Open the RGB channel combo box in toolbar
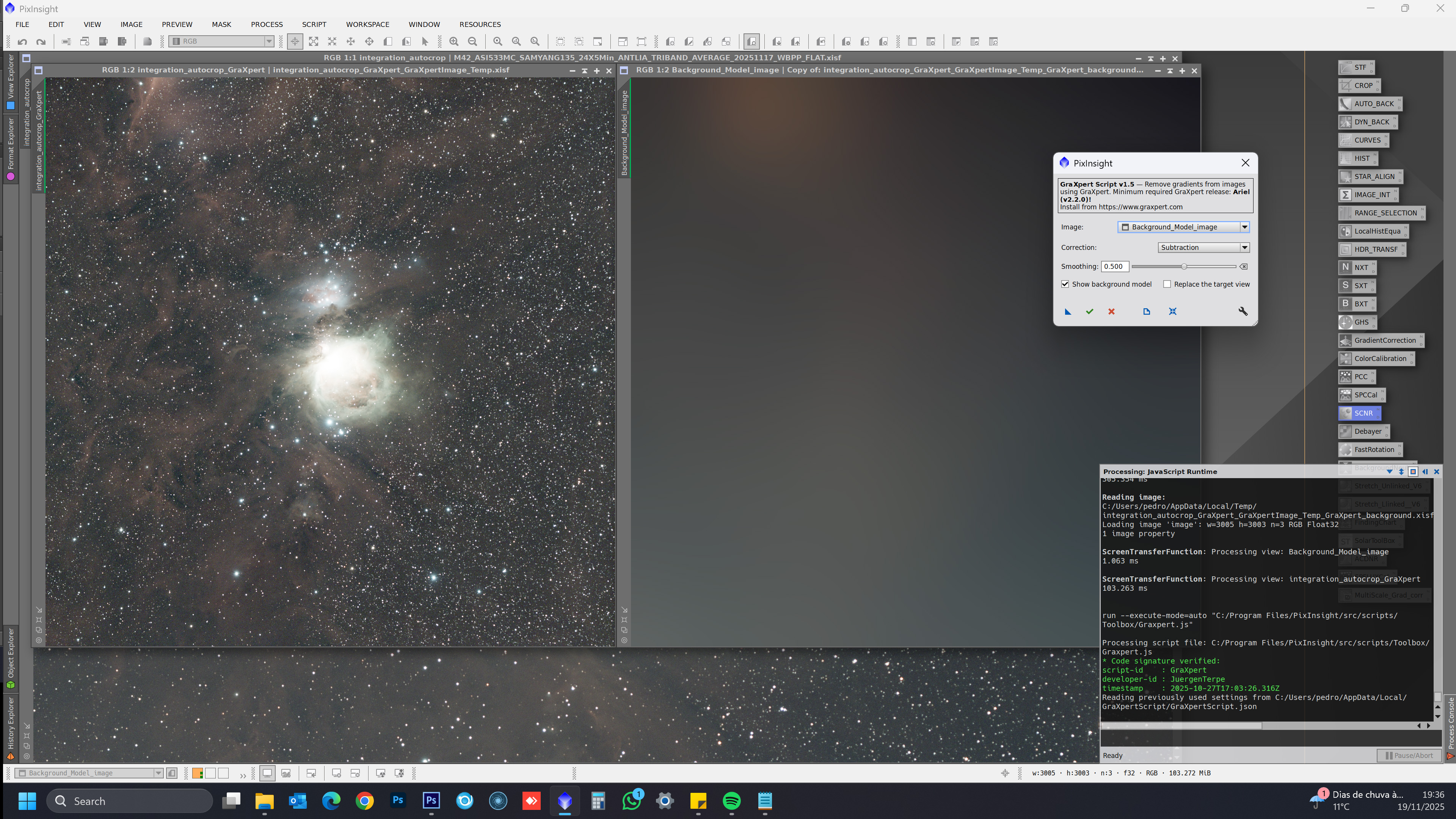The width and height of the screenshot is (1456, 819). pos(268,41)
